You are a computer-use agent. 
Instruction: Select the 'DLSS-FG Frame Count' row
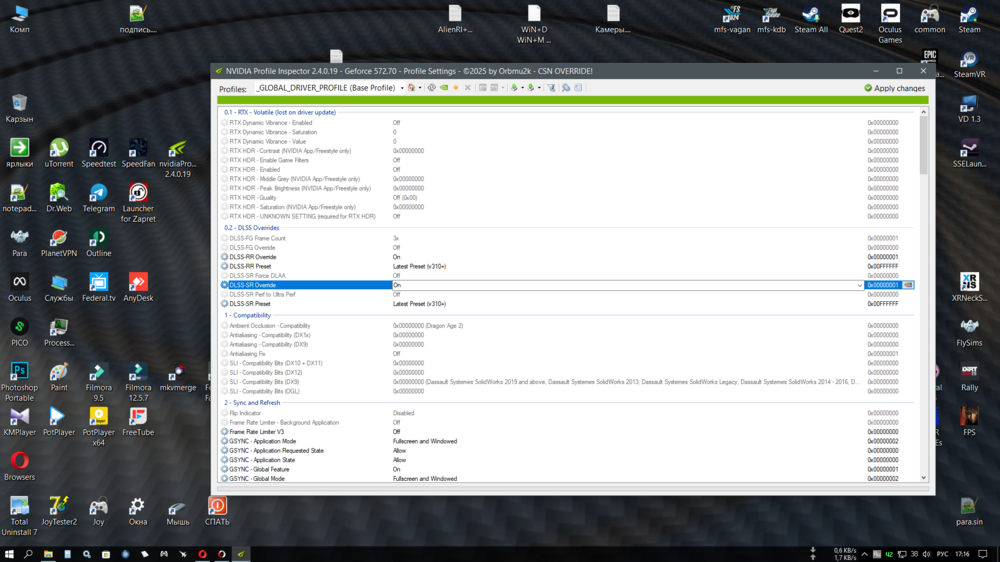(568, 238)
